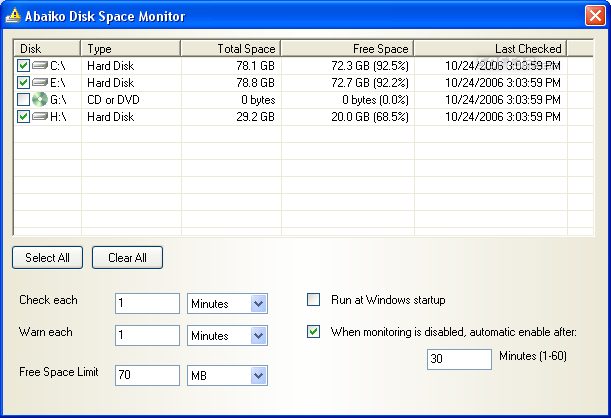Click the 20.0 GB (68.5%) free space cell

(x=370, y=116)
